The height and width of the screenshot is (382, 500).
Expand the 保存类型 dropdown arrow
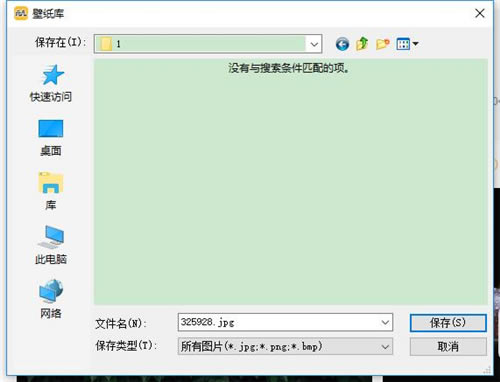click(385, 347)
